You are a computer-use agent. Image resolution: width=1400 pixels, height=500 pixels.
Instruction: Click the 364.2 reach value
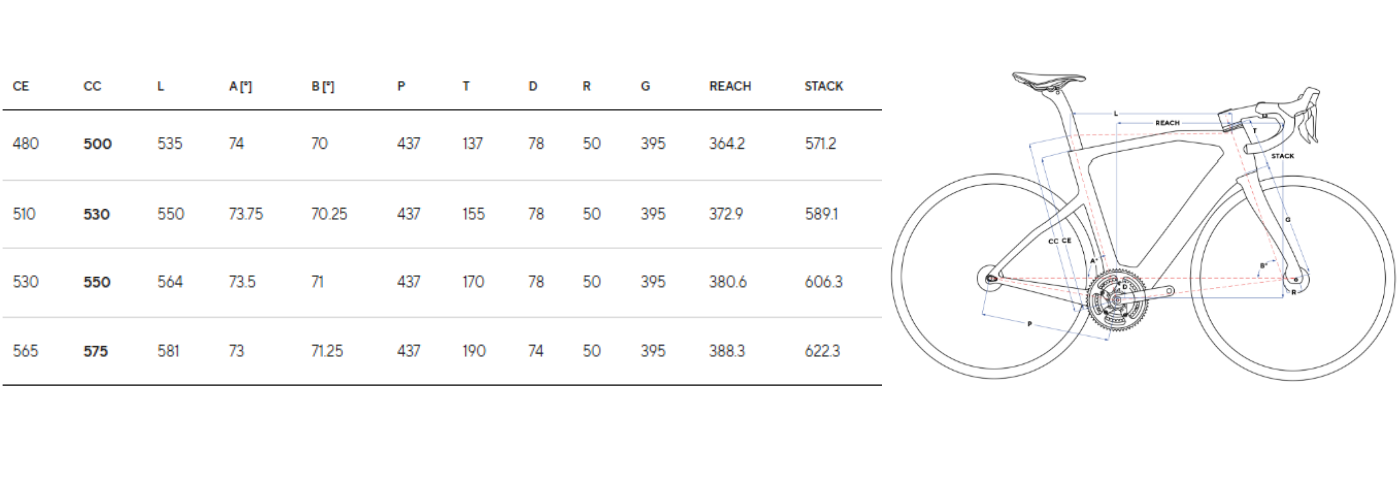click(x=727, y=144)
